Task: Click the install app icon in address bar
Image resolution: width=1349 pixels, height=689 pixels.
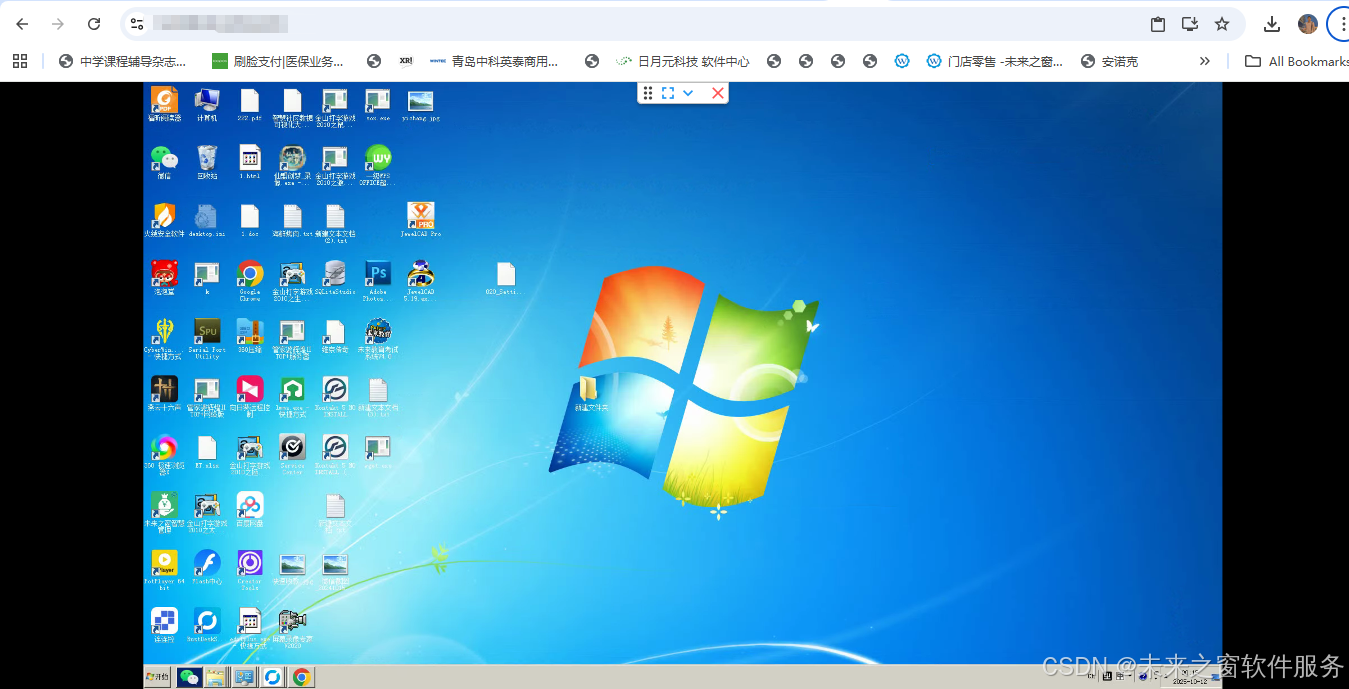Action: [x=1190, y=24]
